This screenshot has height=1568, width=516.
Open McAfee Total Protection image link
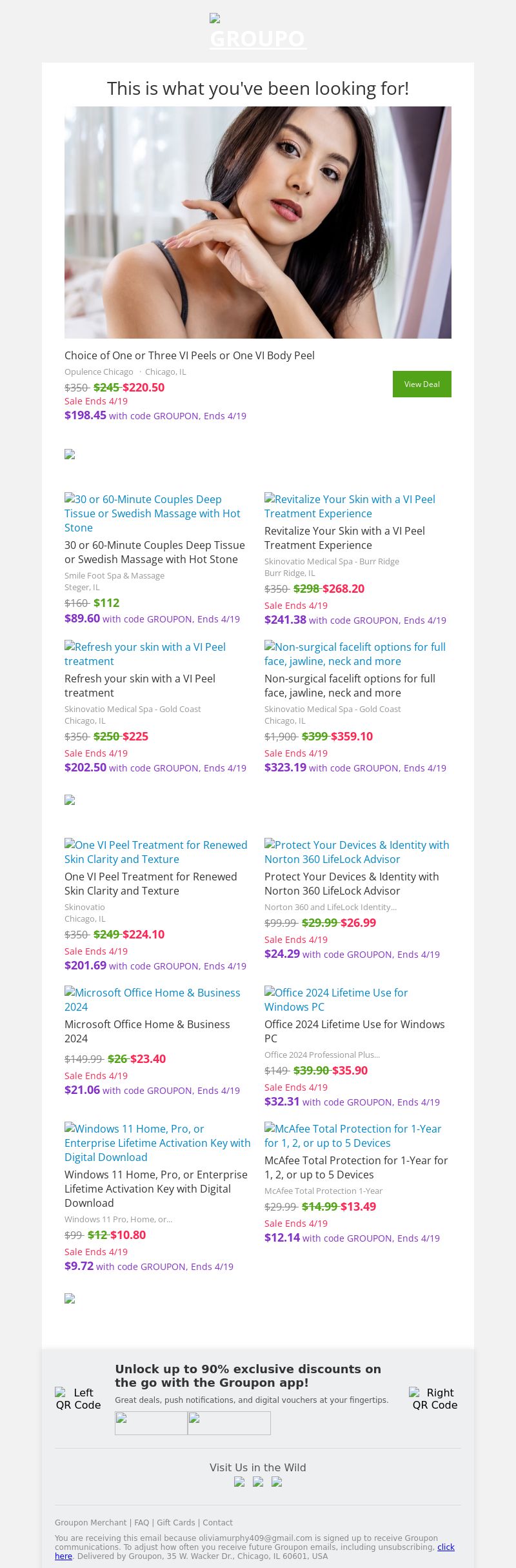pyautogui.click(x=353, y=1136)
